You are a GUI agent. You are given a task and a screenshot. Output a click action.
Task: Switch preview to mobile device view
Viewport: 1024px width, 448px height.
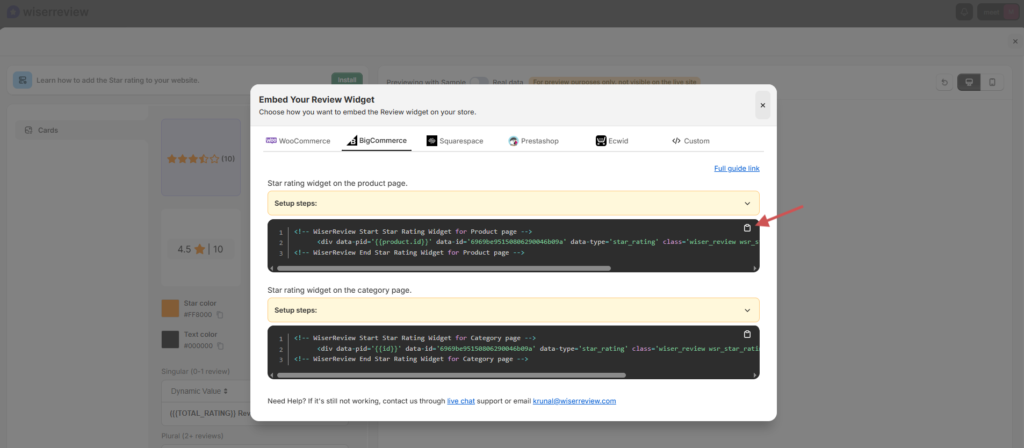991,82
